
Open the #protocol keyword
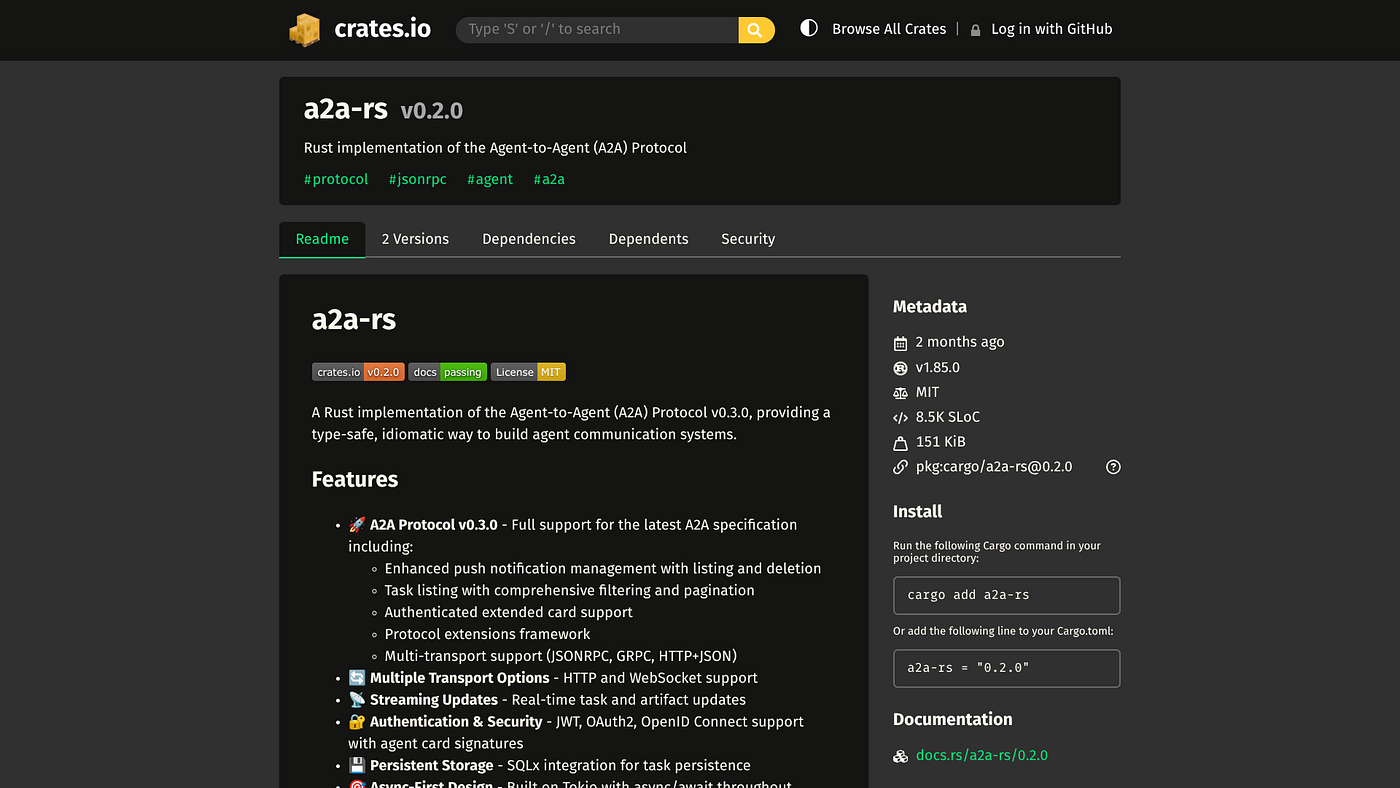(336, 179)
